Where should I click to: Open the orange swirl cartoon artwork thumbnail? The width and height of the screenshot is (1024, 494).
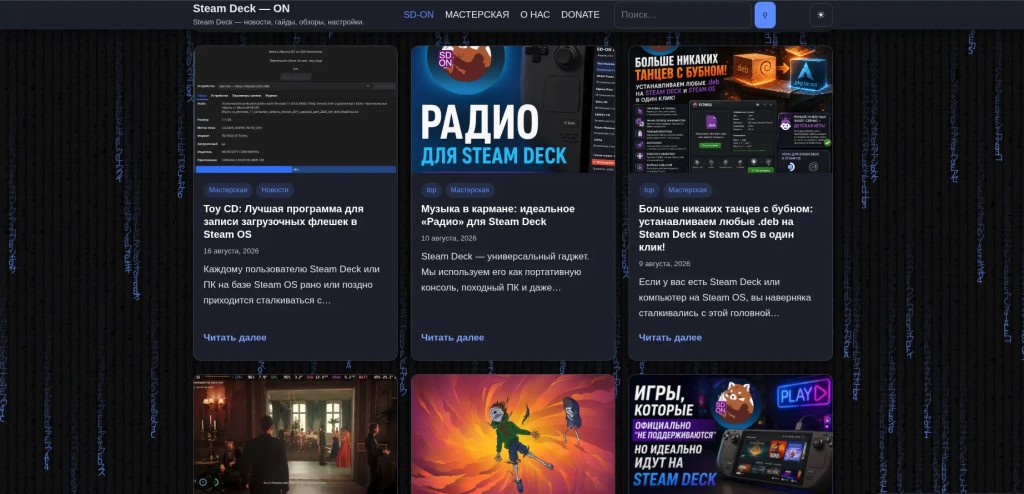click(x=513, y=434)
